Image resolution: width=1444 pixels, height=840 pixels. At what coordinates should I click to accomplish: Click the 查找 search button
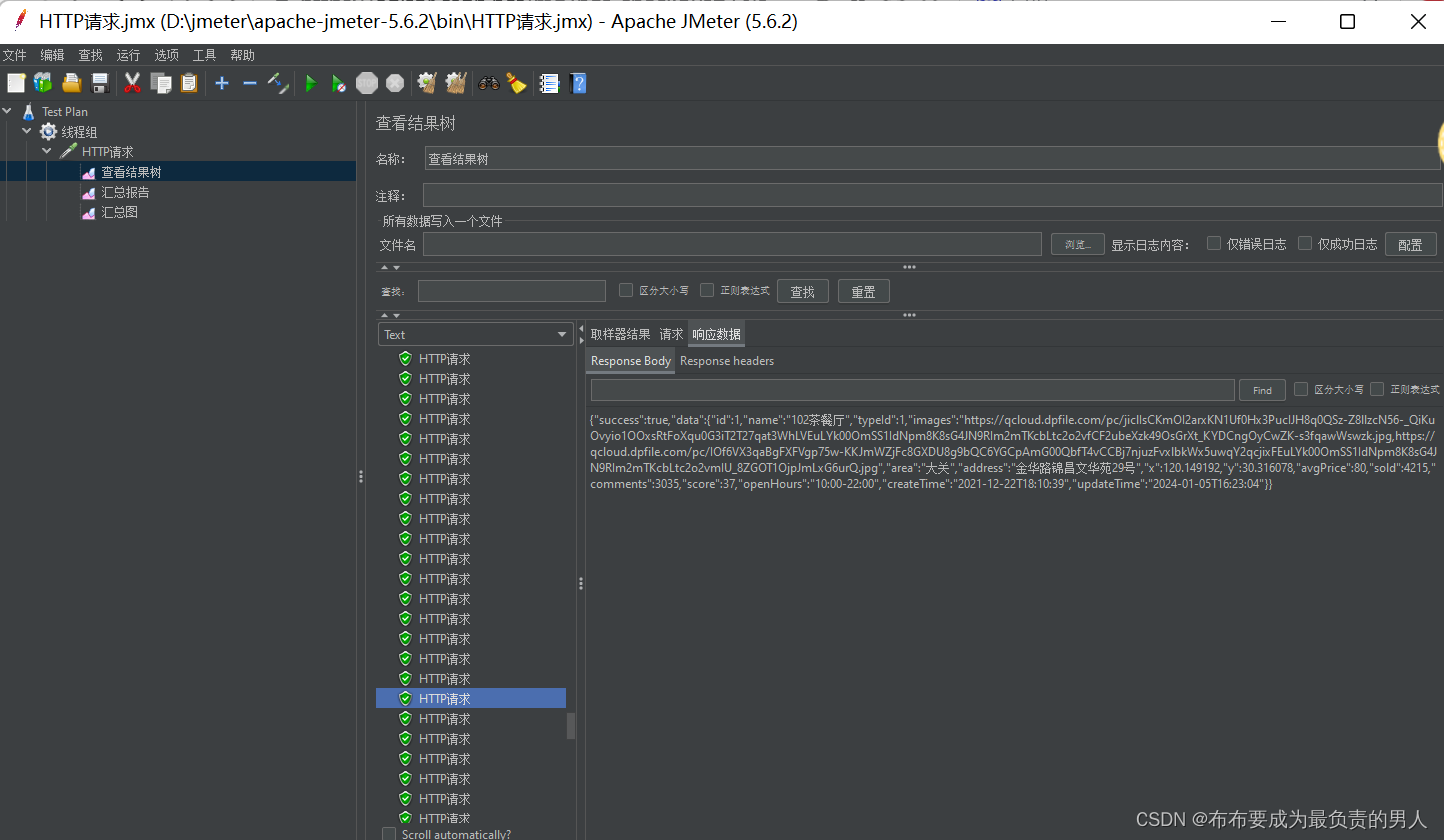802,291
